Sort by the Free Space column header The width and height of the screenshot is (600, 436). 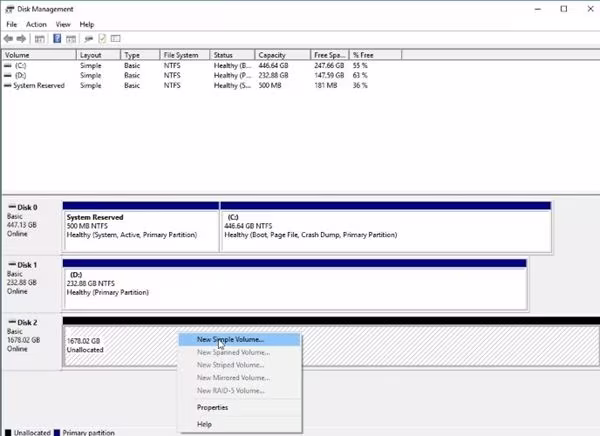point(330,55)
